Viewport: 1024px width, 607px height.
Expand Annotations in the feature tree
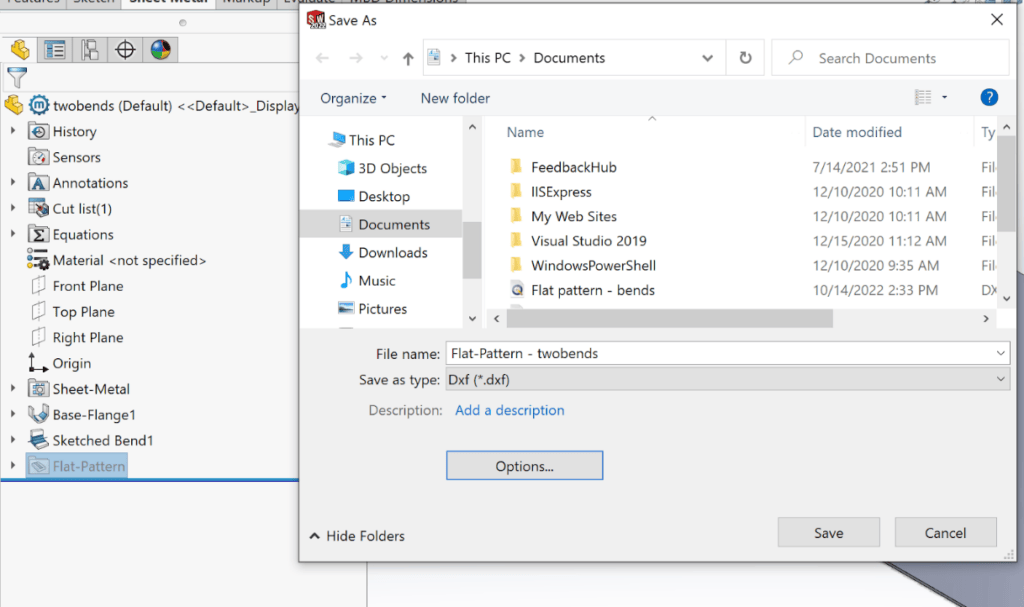pos(11,182)
